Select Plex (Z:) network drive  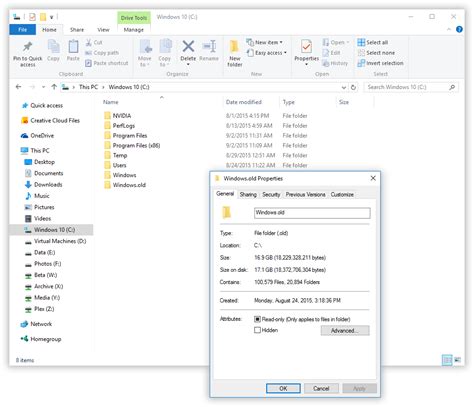click(x=39, y=309)
